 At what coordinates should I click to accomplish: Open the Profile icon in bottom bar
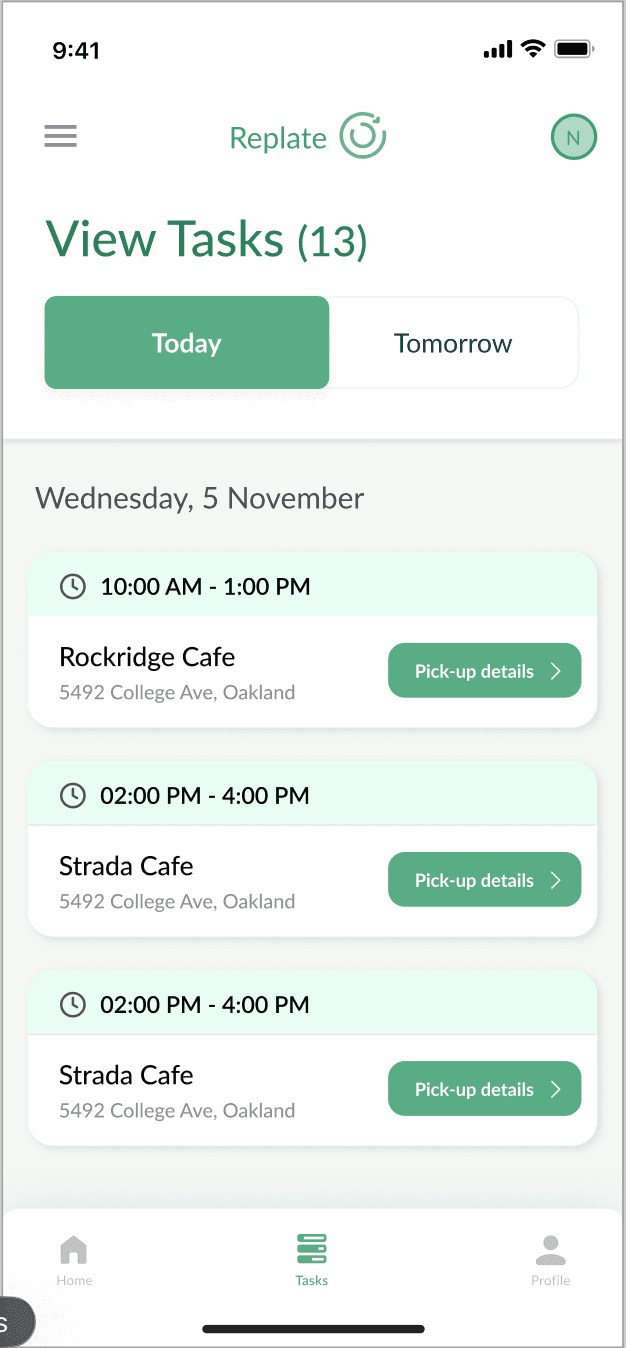[550, 1249]
